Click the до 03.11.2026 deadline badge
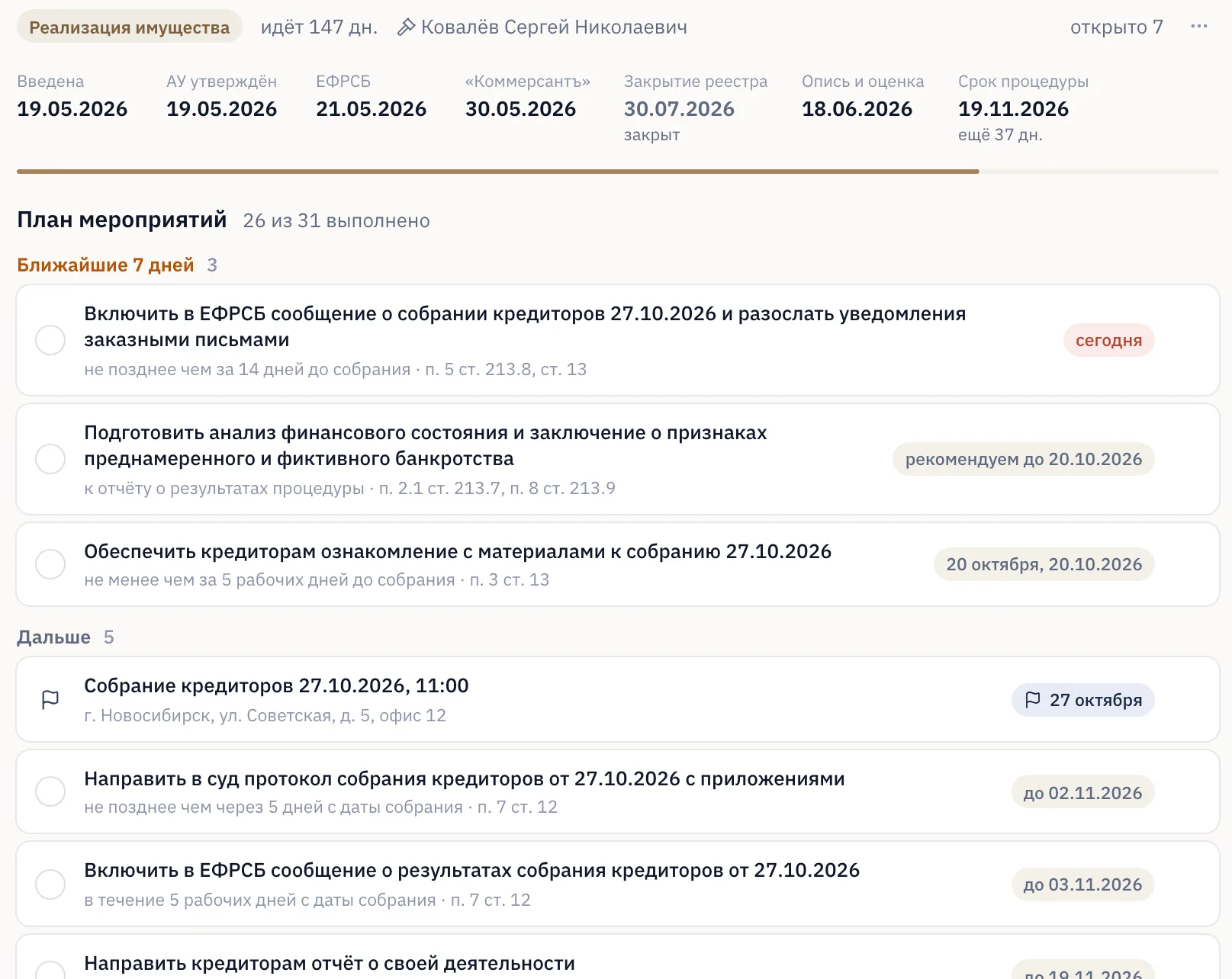The image size is (1232, 979). coord(1083,884)
